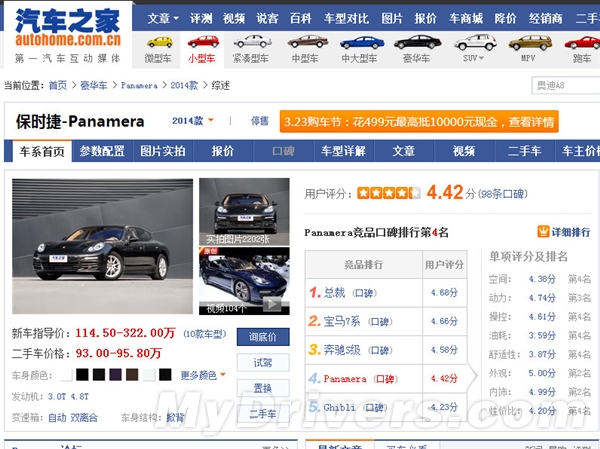Open the 中型车 brown car icon
Image resolution: width=600 pixels, height=449 pixels.
coord(308,41)
